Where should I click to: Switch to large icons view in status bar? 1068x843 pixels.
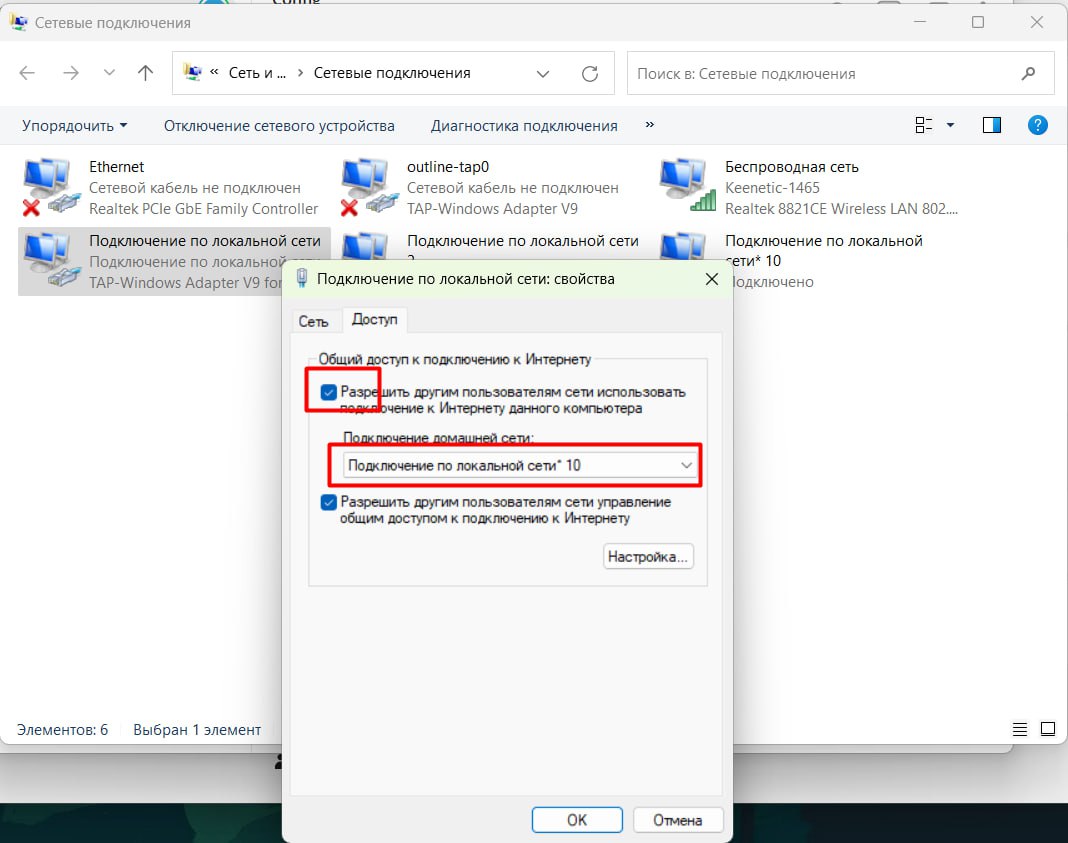[x=1047, y=729]
